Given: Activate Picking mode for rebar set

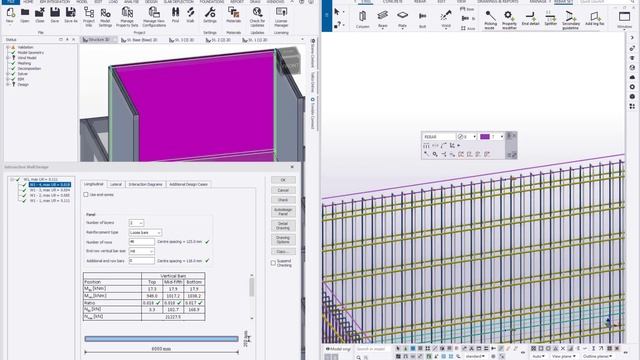Looking at the screenshot, I should click(x=490, y=20).
